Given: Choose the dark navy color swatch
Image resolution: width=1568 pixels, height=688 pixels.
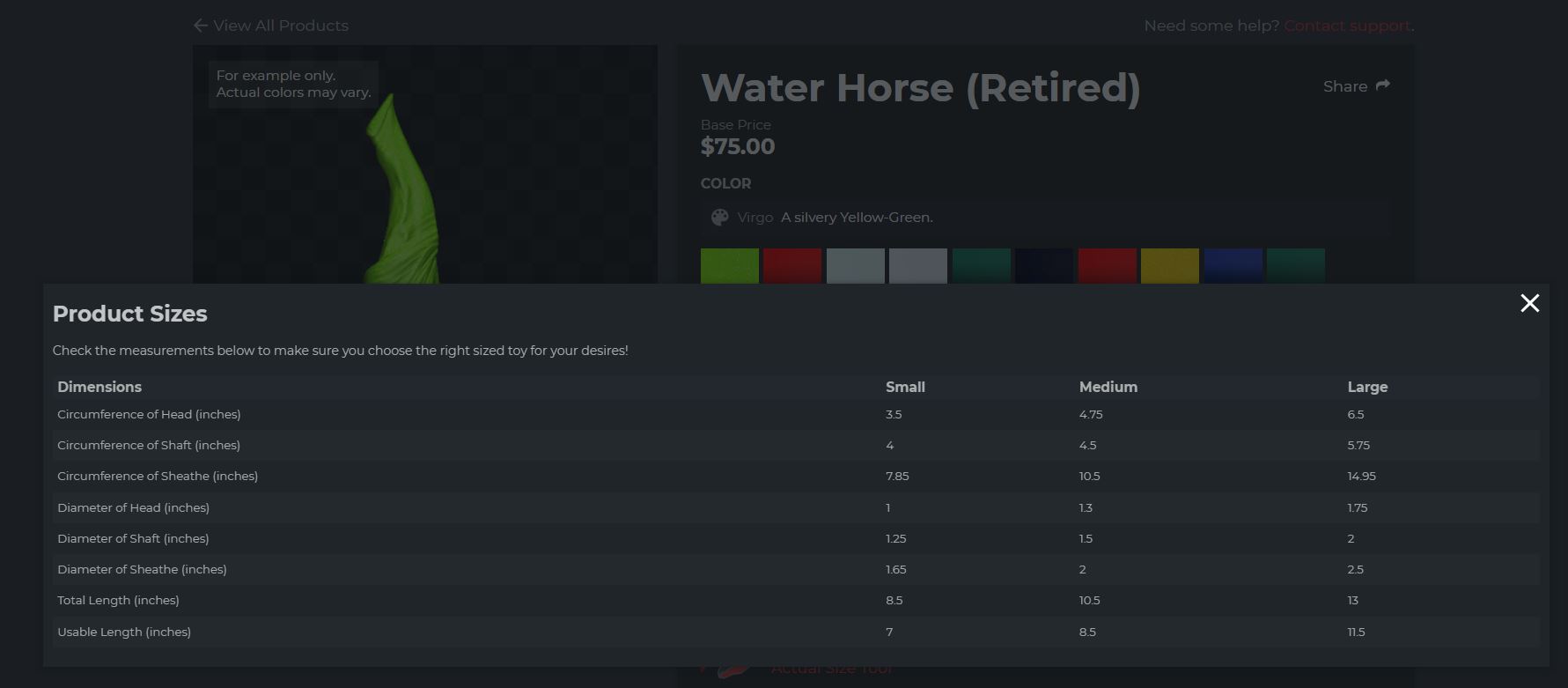Looking at the screenshot, I should coord(1044,266).
